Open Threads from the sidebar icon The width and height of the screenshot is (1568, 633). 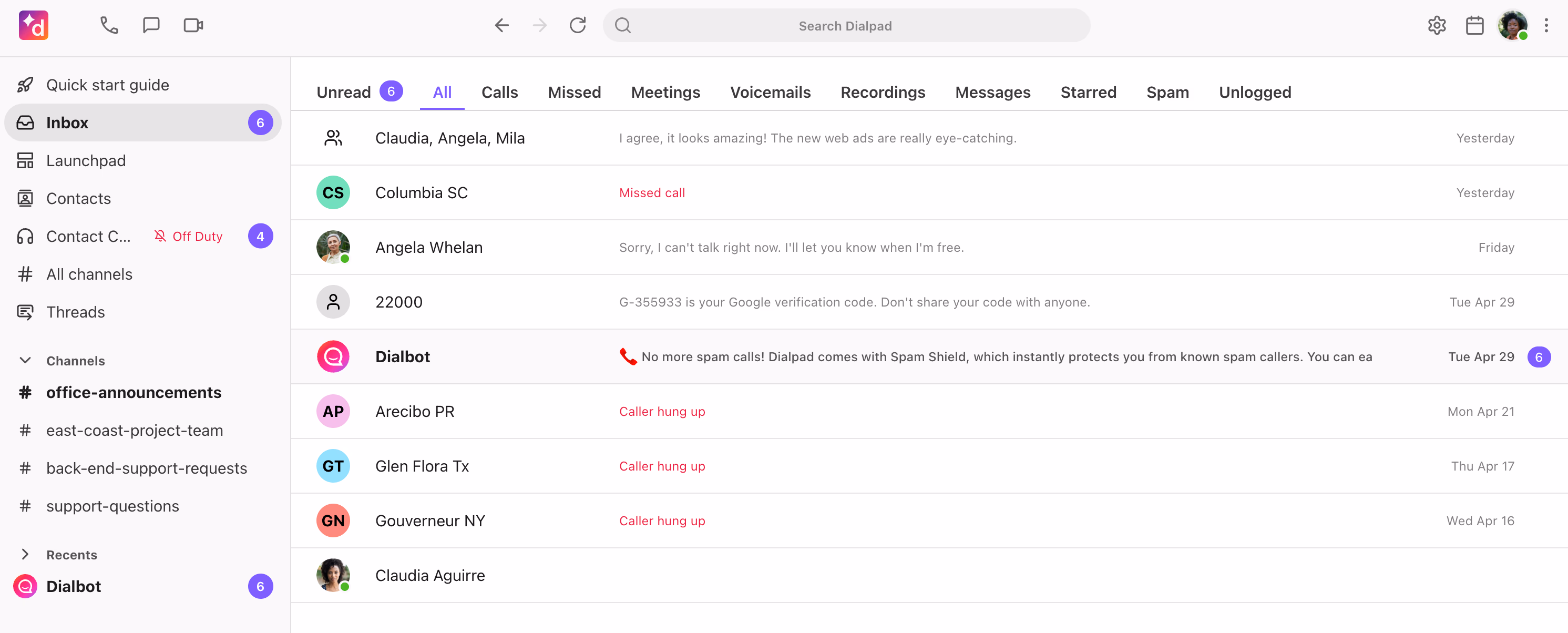coord(25,312)
